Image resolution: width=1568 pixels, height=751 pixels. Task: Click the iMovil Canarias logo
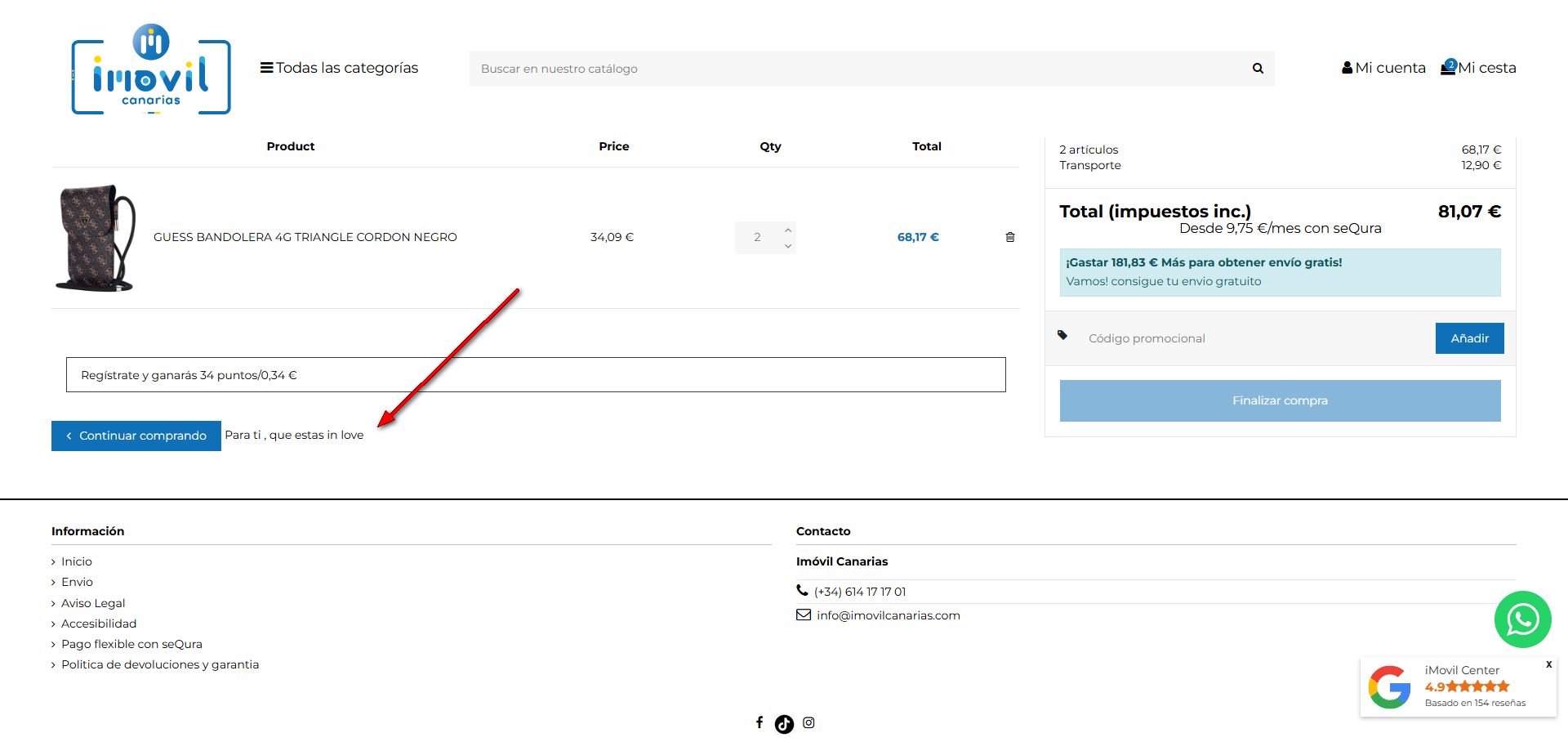[151, 70]
